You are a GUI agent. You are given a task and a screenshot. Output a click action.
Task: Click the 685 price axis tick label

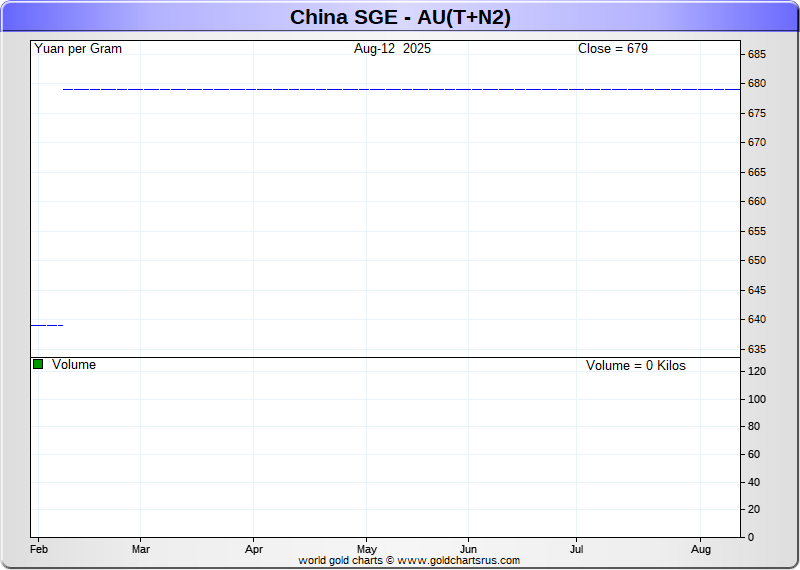757,54
